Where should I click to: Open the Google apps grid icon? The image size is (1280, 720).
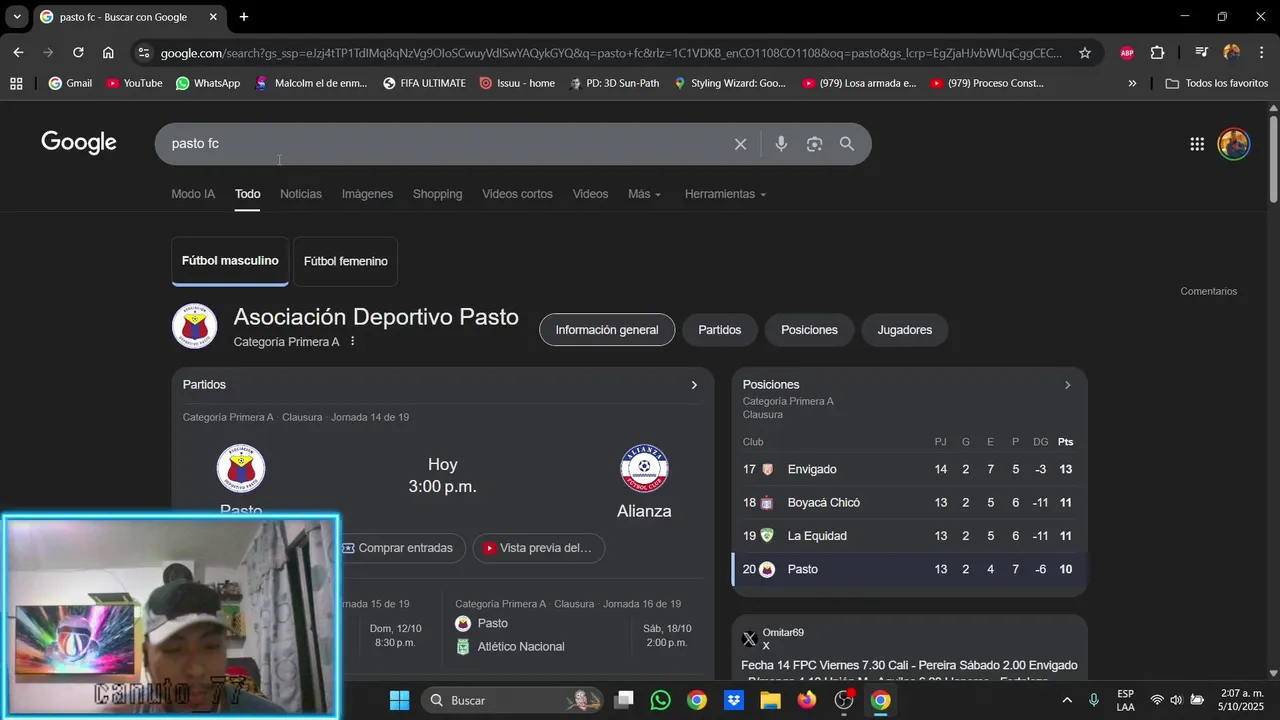click(1197, 144)
